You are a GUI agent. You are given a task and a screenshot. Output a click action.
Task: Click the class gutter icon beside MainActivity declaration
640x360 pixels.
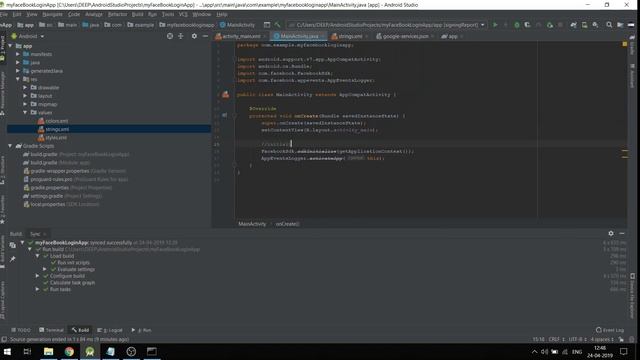click(x=225, y=95)
